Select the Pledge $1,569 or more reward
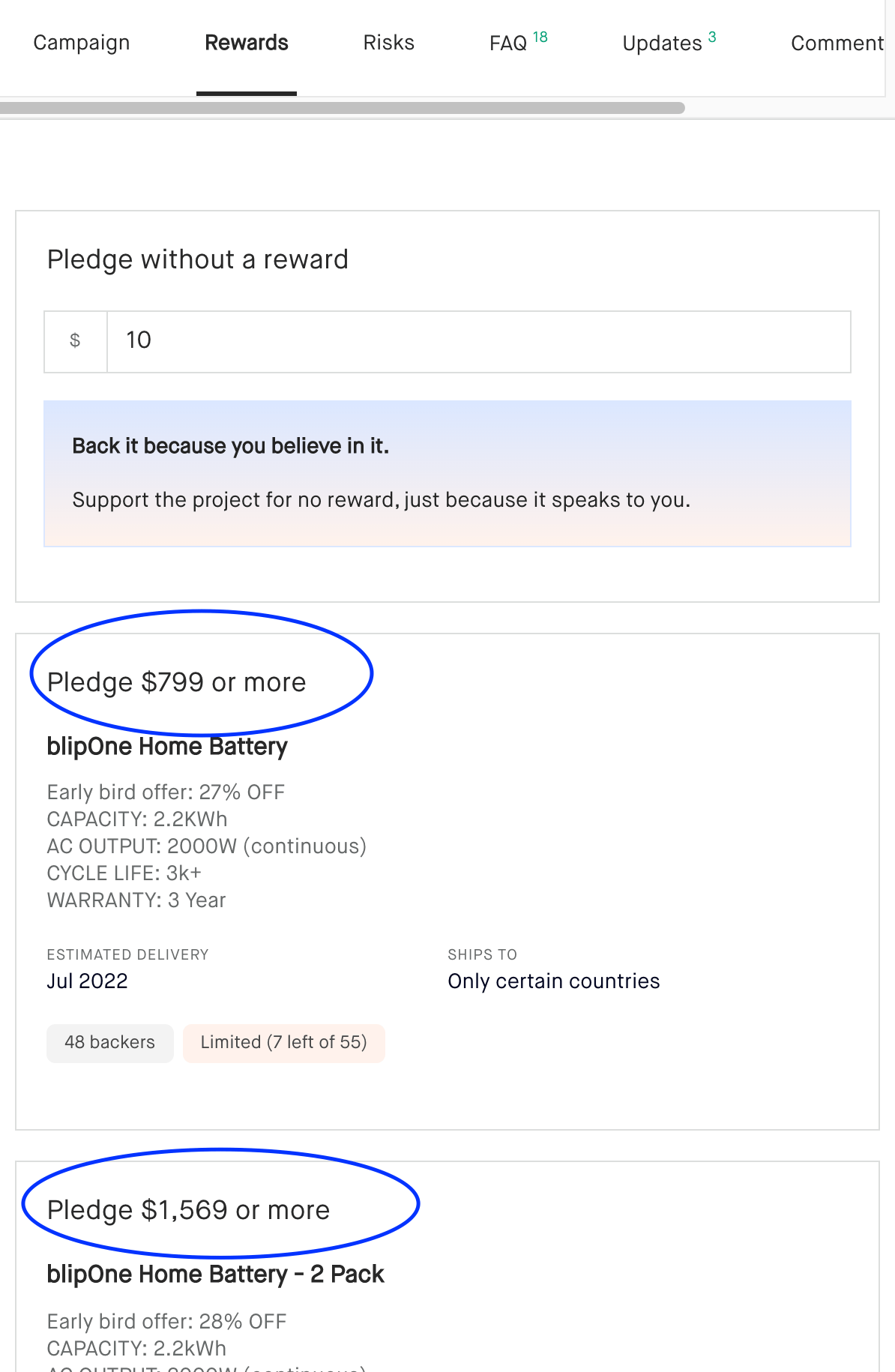Image resolution: width=895 pixels, height=1372 pixels. click(x=188, y=1210)
